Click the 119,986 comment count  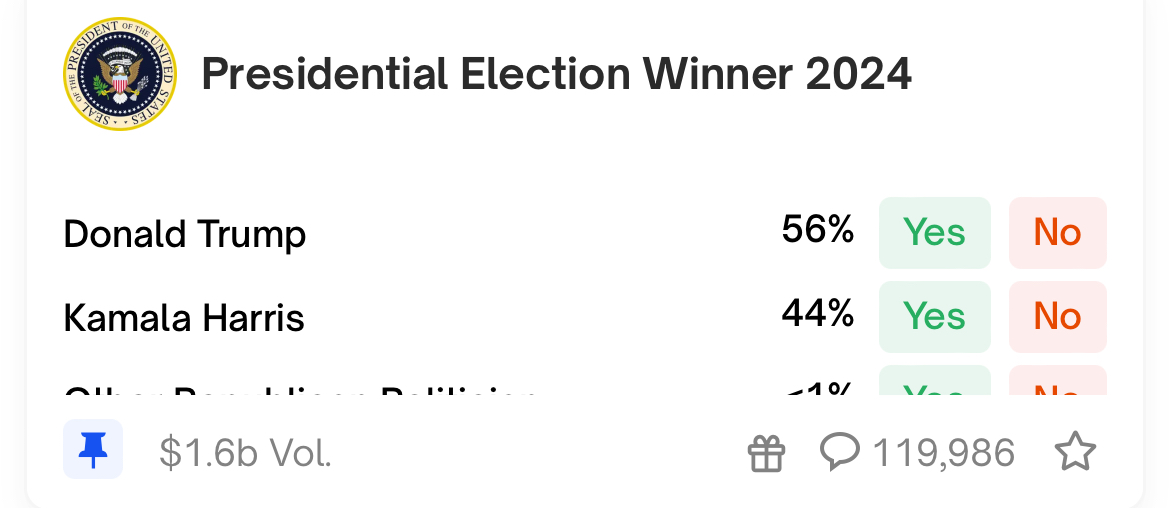tap(944, 454)
